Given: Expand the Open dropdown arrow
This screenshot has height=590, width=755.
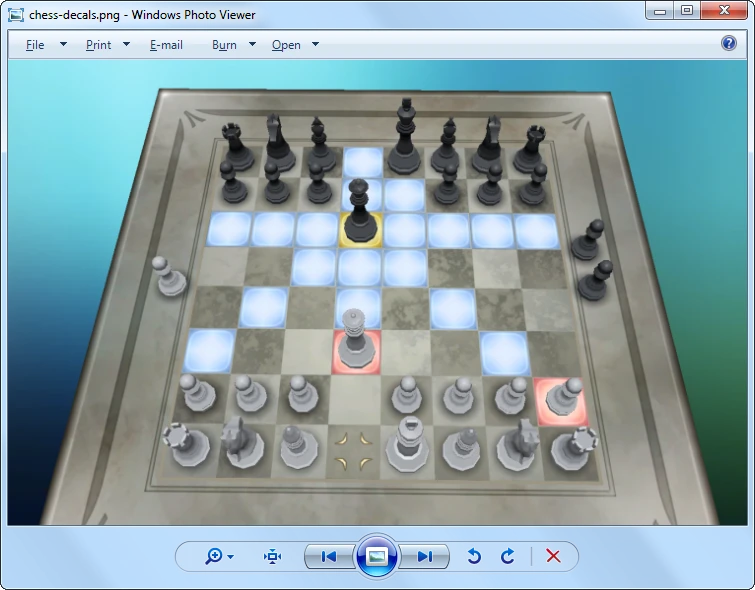Looking at the screenshot, I should point(315,45).
